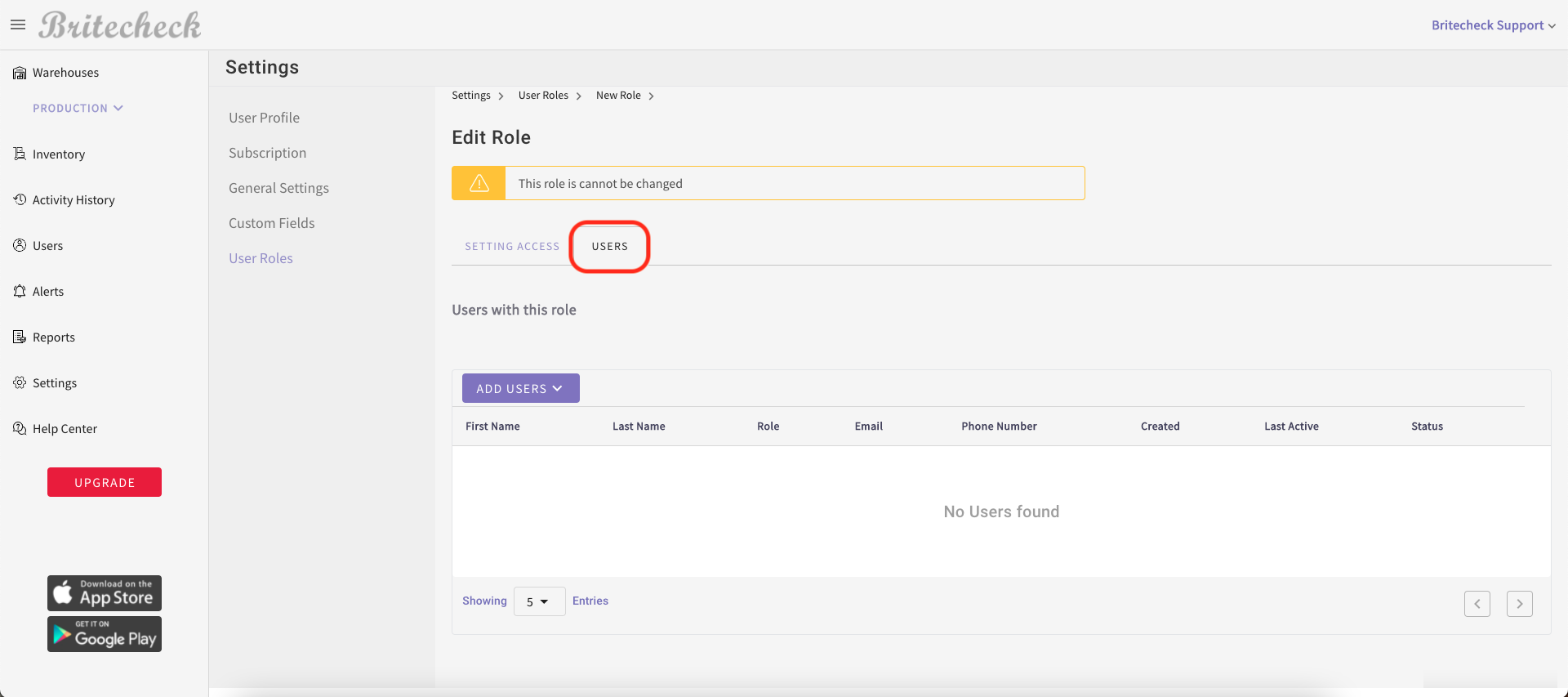Go to the next table page
The height and width of the screenshot is (697, 1568).
(x=1519, y=604)
